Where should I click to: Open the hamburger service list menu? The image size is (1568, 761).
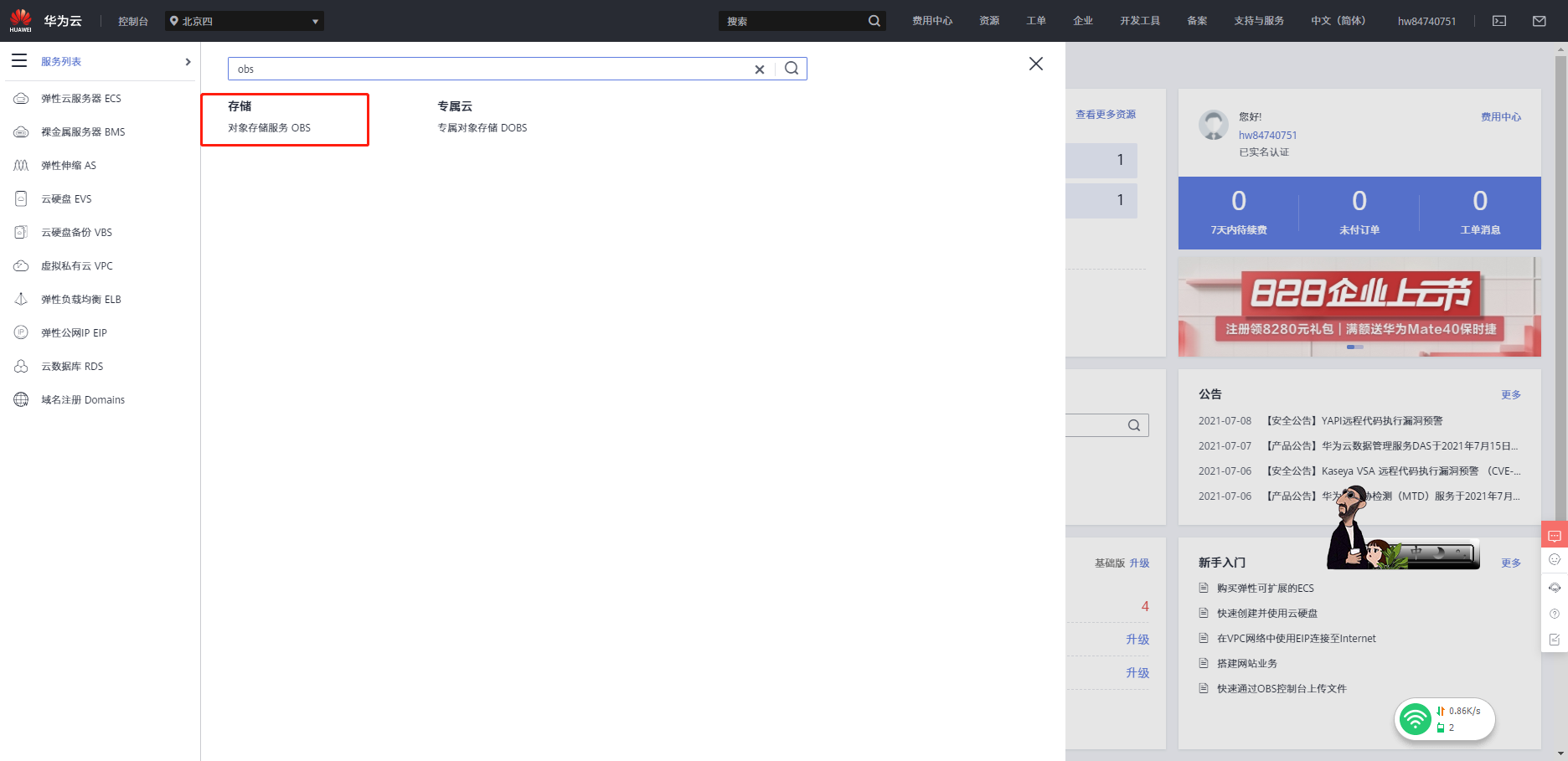pyautogui.click(x=19, y=61)
